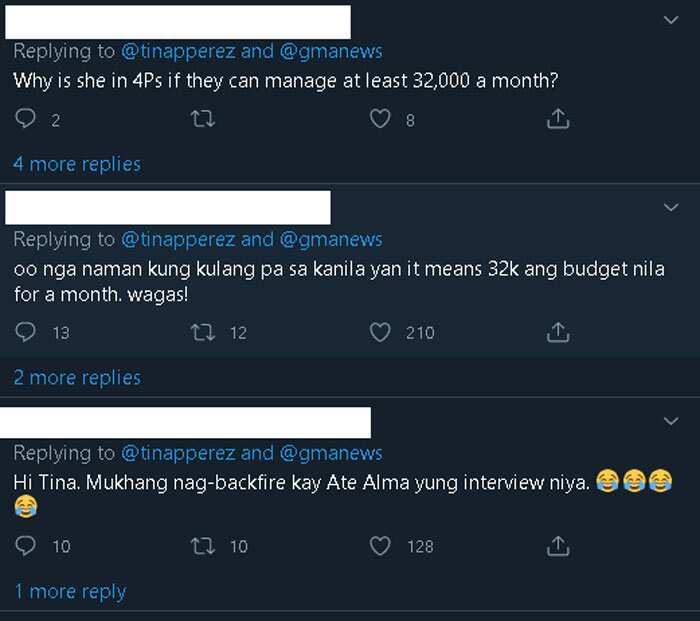Like the tweet with 8 likes
The height and width of the screenshot is (621, 700).
[x=380, y=119]
